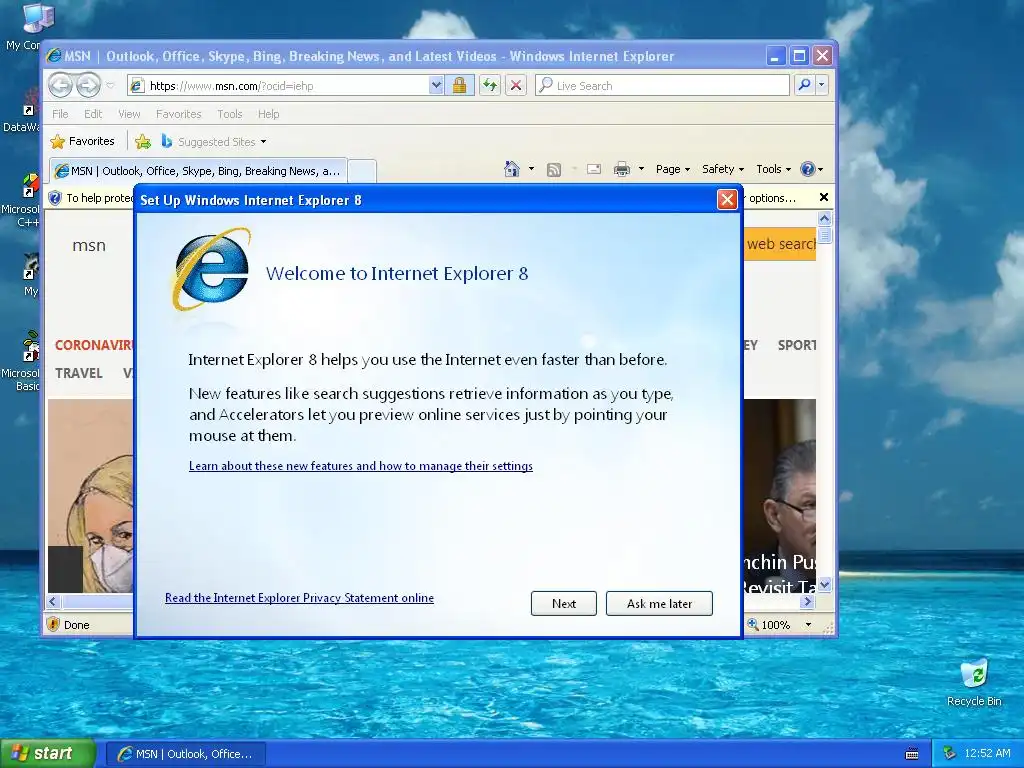Click the status bar shield icon beside Done

54,624
